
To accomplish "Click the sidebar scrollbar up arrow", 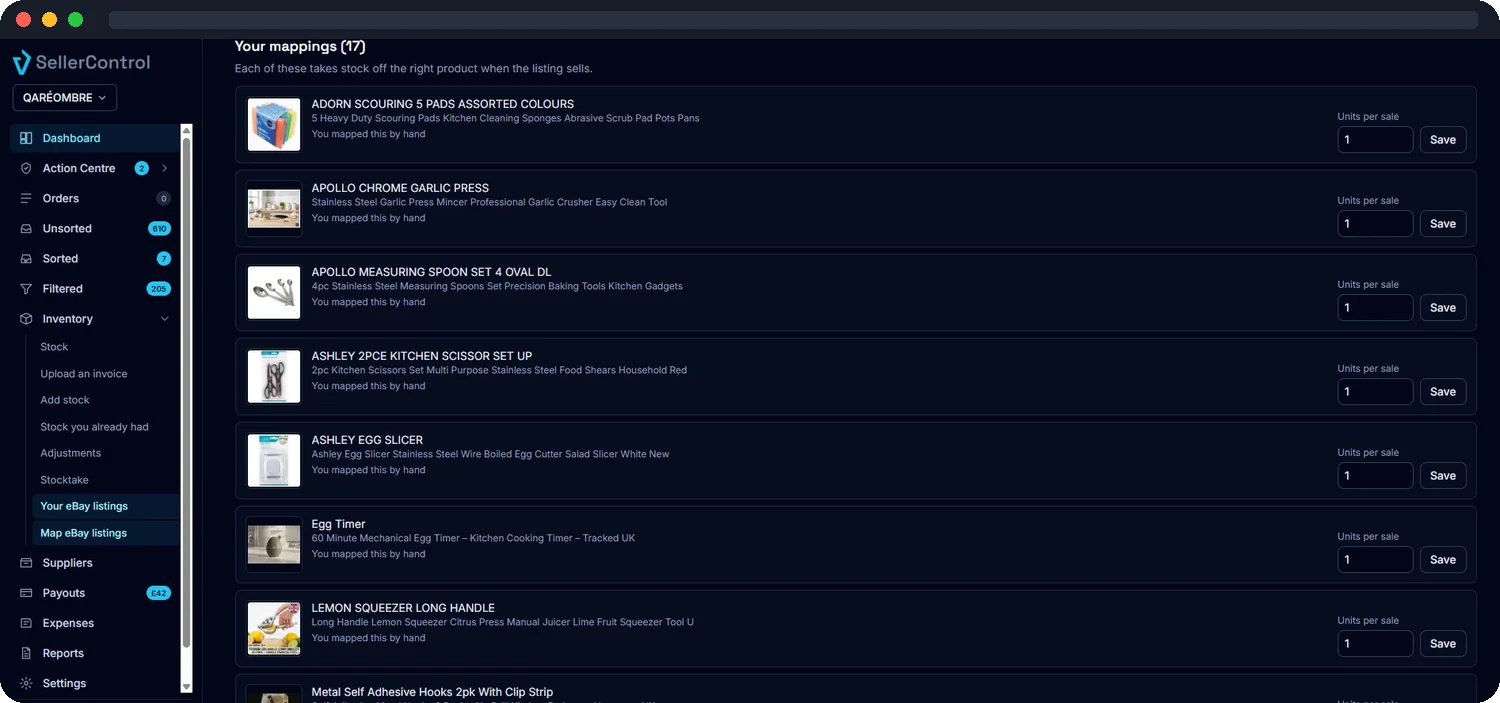I will coord(186,130).
